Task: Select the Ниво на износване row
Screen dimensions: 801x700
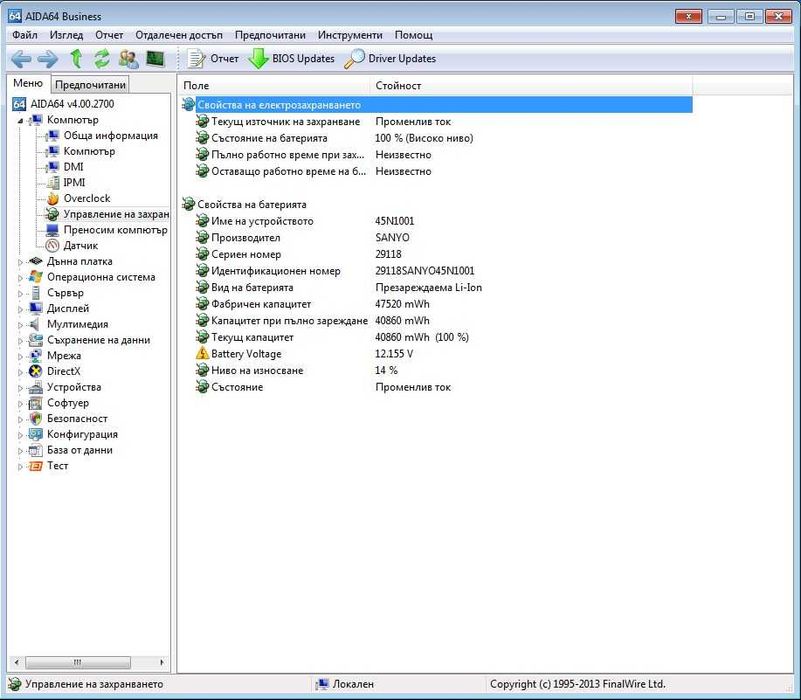Action: coord(437,370)
